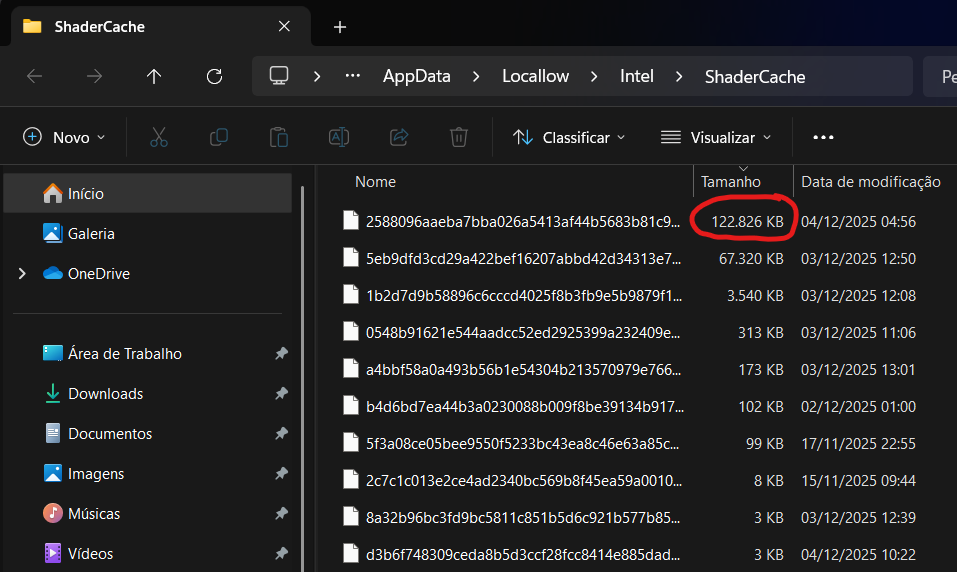Refresh the current folder view
957x572 pixels.
click(x=214, y=76)
